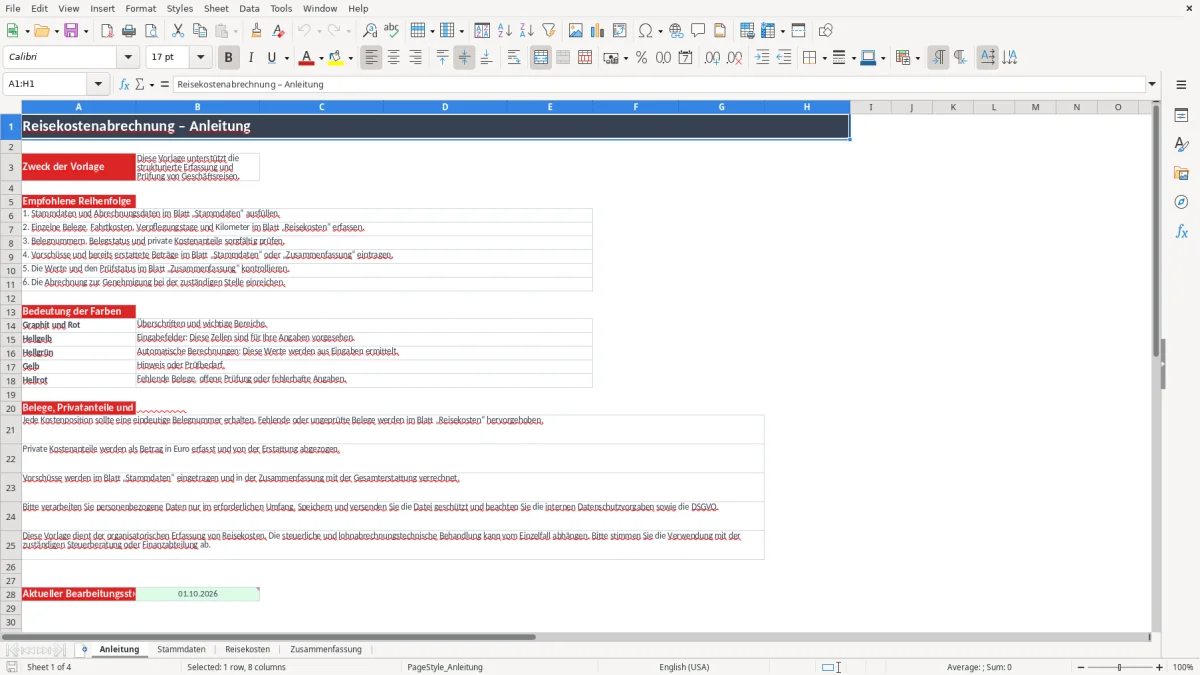1200x675 pixels.
Task: Open the font size dropdown
Action: pos(200,58)
